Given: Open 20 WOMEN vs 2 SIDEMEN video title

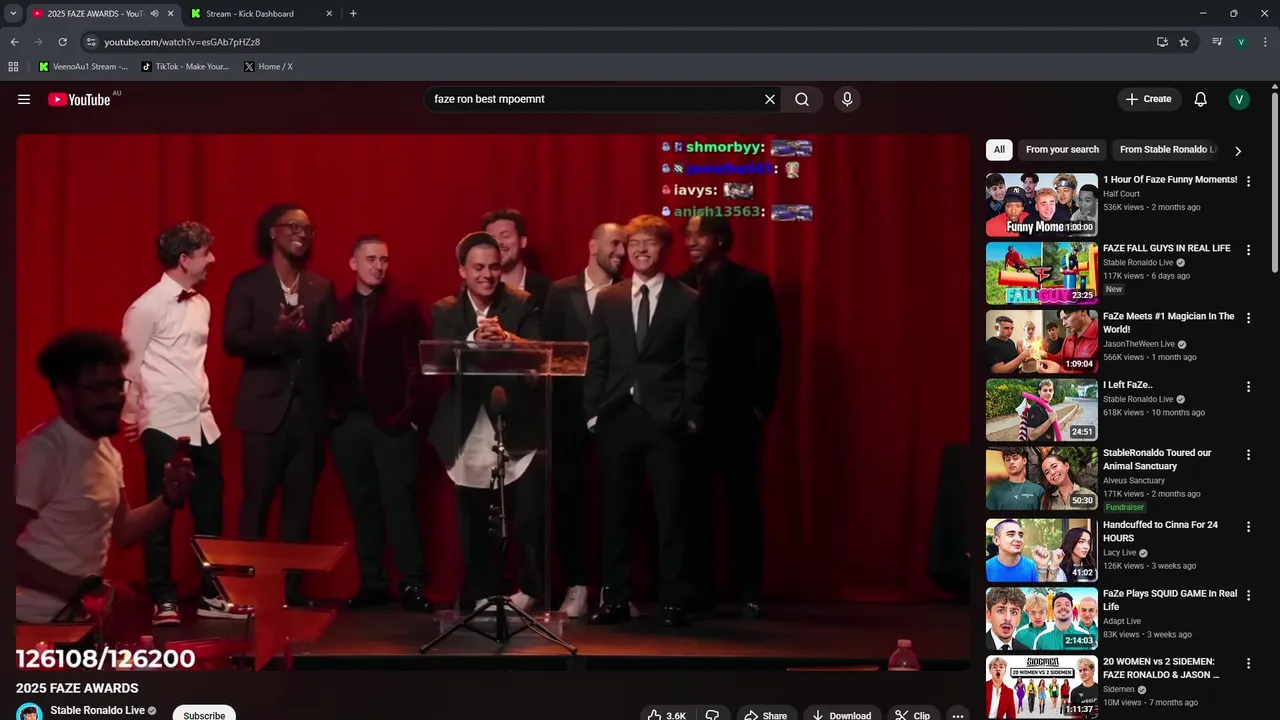Looking at the screenshot, I should (1161, 668).
